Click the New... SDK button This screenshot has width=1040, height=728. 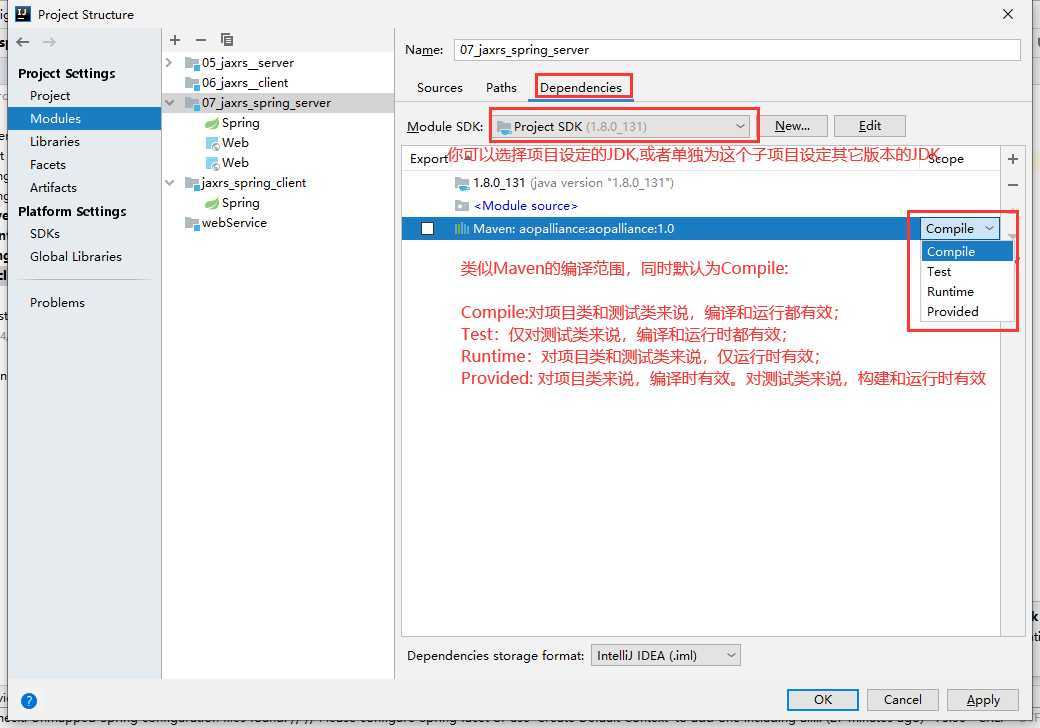793,126
